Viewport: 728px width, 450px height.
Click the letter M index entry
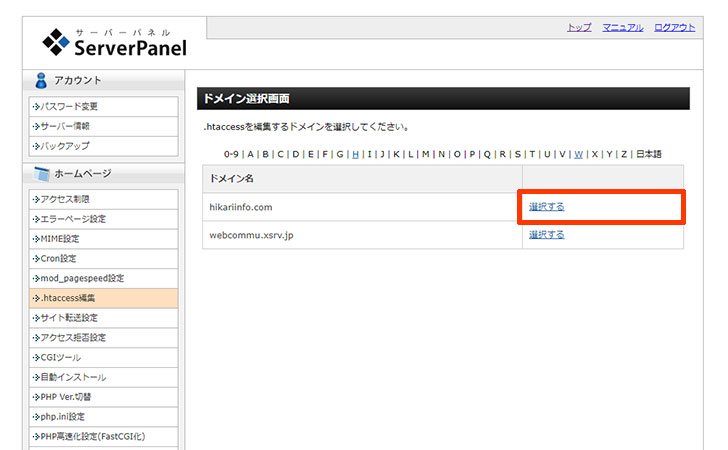tap(426, 154)
